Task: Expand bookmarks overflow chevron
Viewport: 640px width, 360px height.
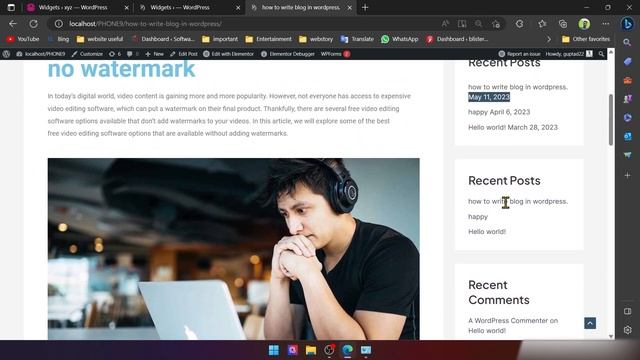Action: coord(549,39)
